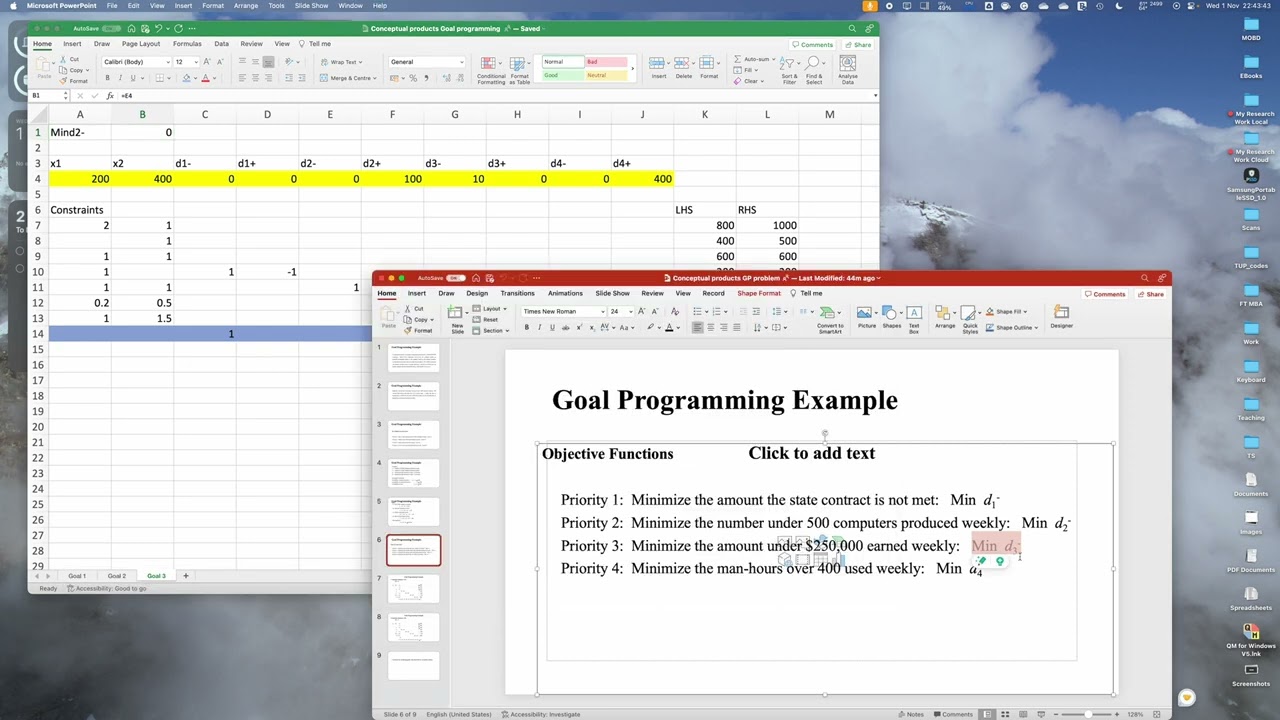Click Italic button in Excel ribbon
This screenshot has height=720, width=1280.
coord(120,78)
